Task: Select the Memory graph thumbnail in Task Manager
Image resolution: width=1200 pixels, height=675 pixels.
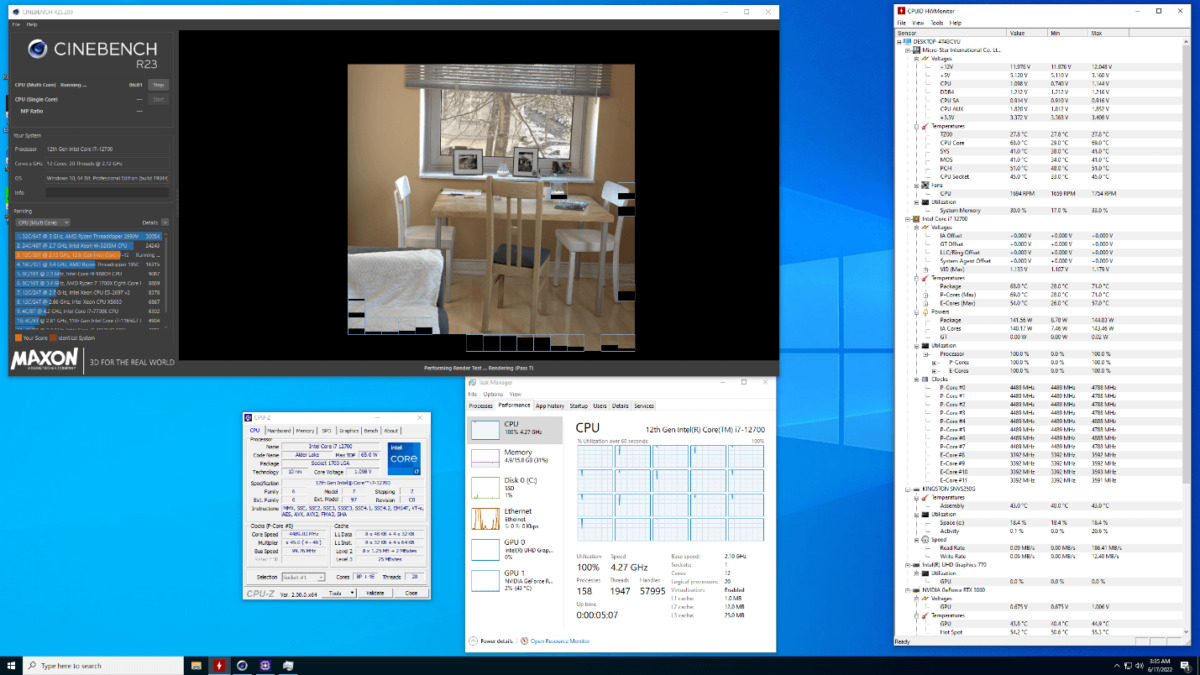Action: pyautogui.click(x=485, y=458)
